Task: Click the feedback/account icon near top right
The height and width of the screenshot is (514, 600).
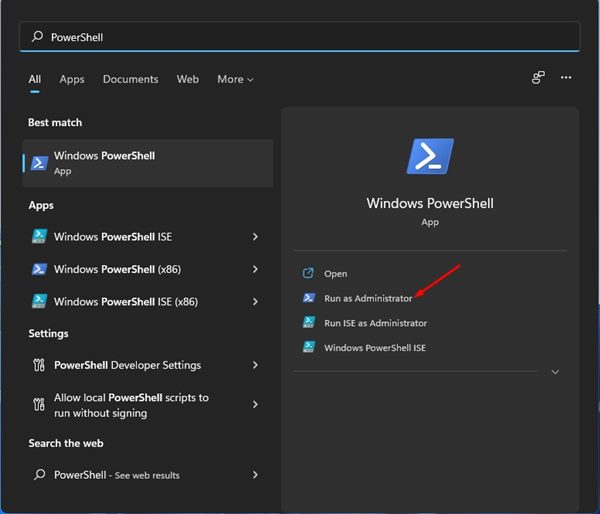Action: tap(538, 78)
